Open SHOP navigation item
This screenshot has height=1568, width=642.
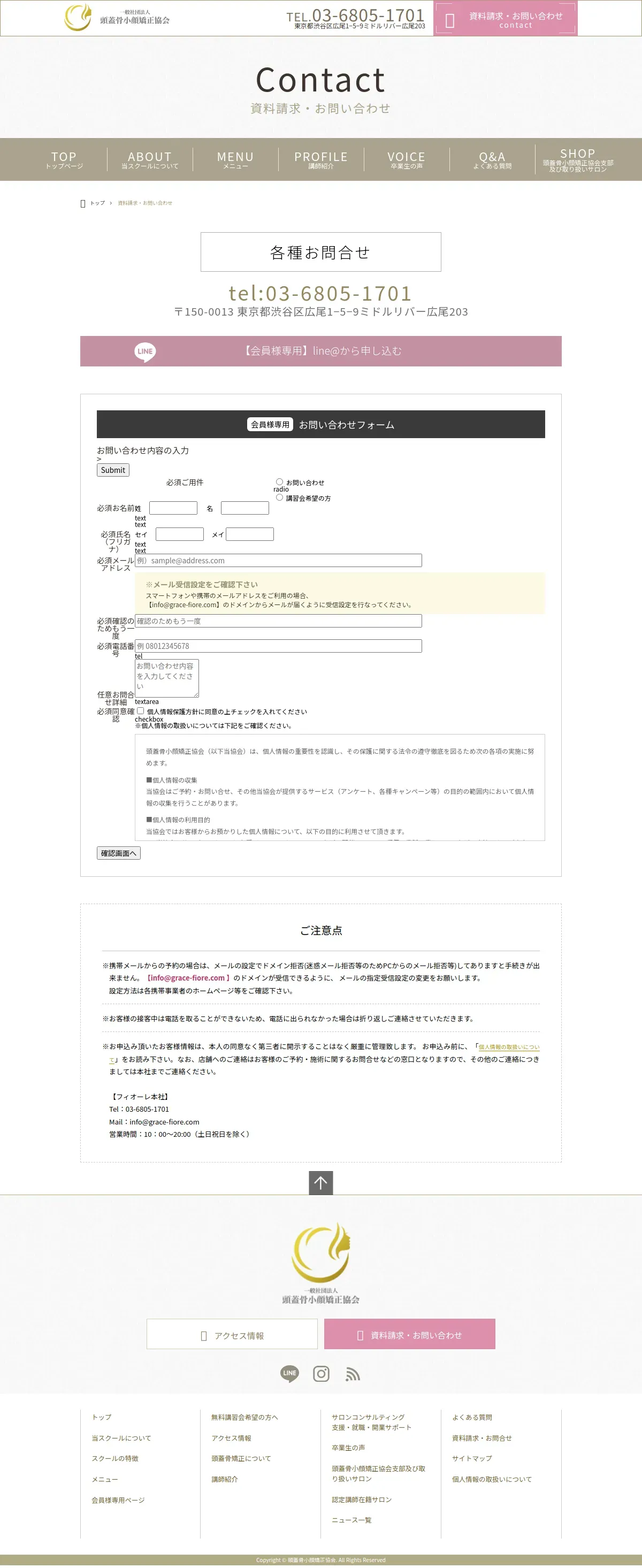pyautogui.click(x=577, y=159)
